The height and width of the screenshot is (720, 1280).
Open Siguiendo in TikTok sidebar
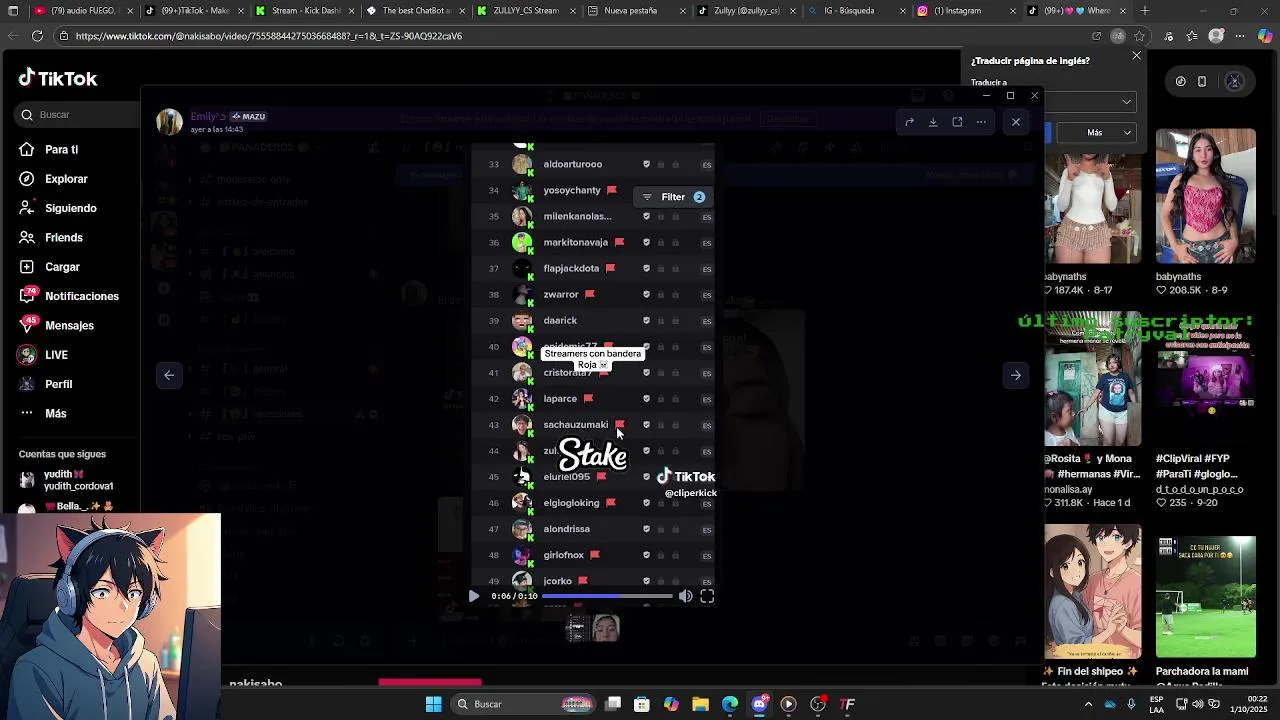70,208
